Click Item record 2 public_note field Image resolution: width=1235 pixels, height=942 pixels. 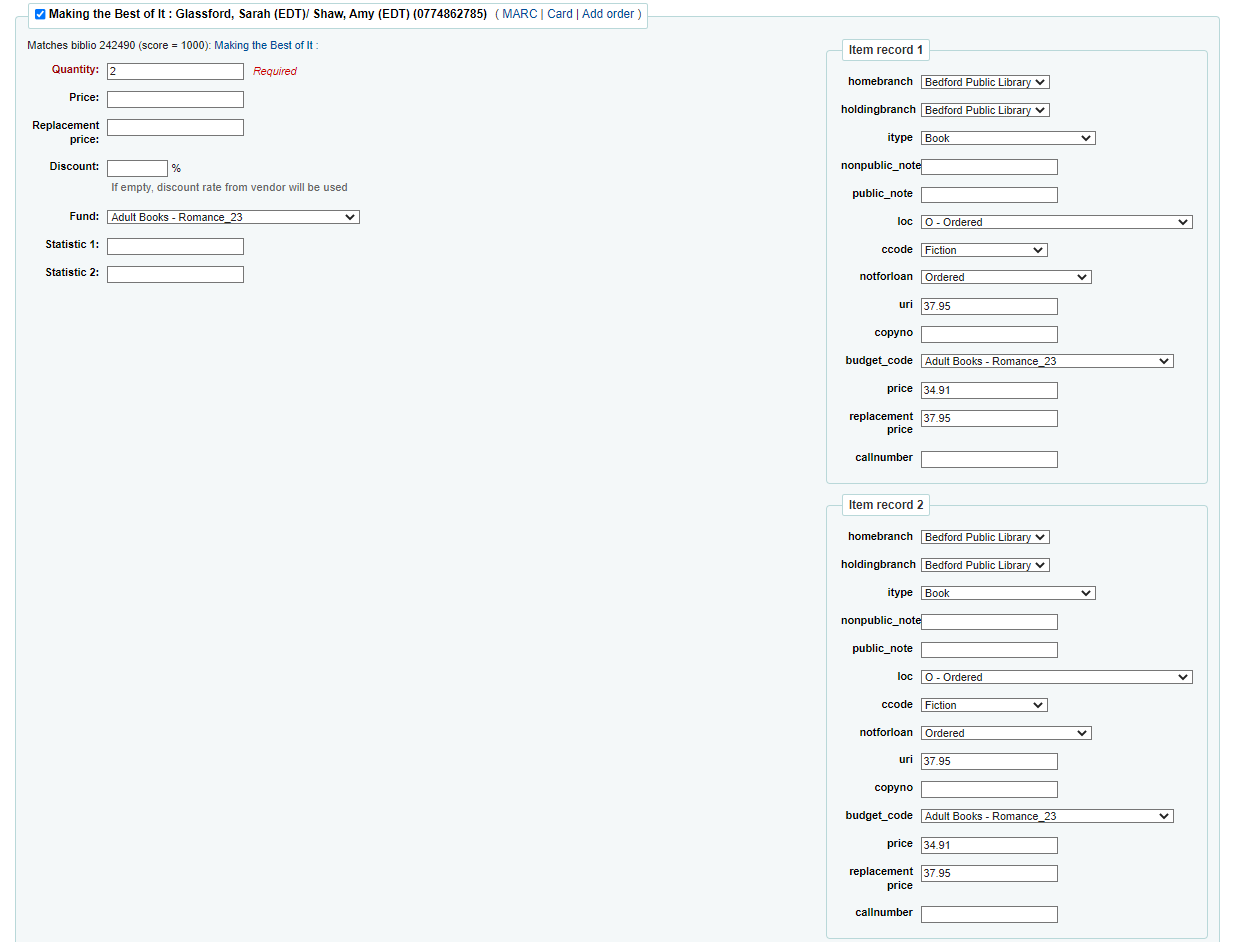point(989,650)
